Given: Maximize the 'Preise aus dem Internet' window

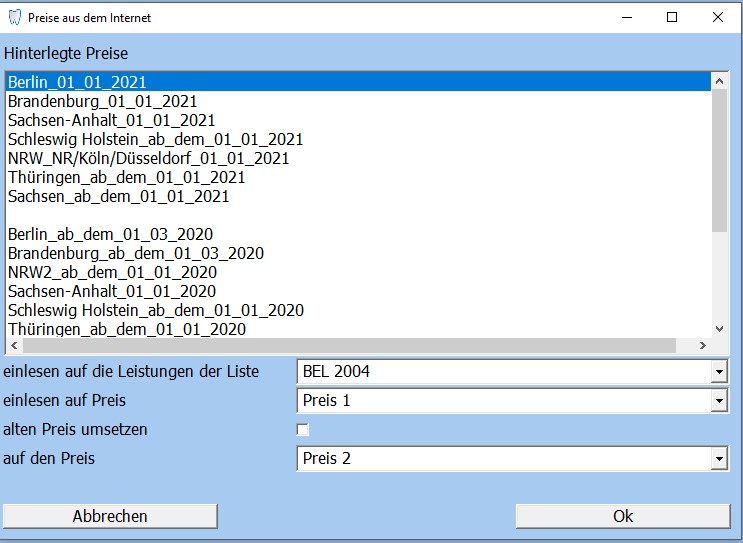Looking at the screenshot, I should tap(672, 17).
